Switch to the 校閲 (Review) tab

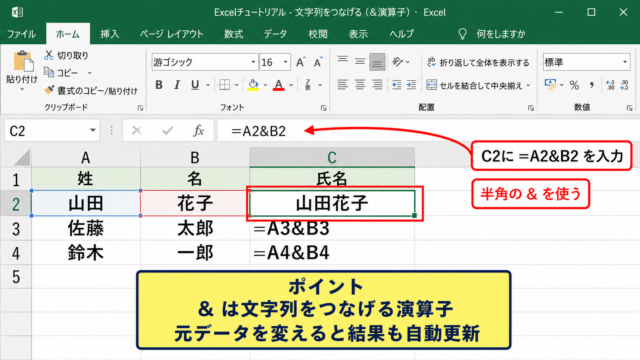point(318,34)
